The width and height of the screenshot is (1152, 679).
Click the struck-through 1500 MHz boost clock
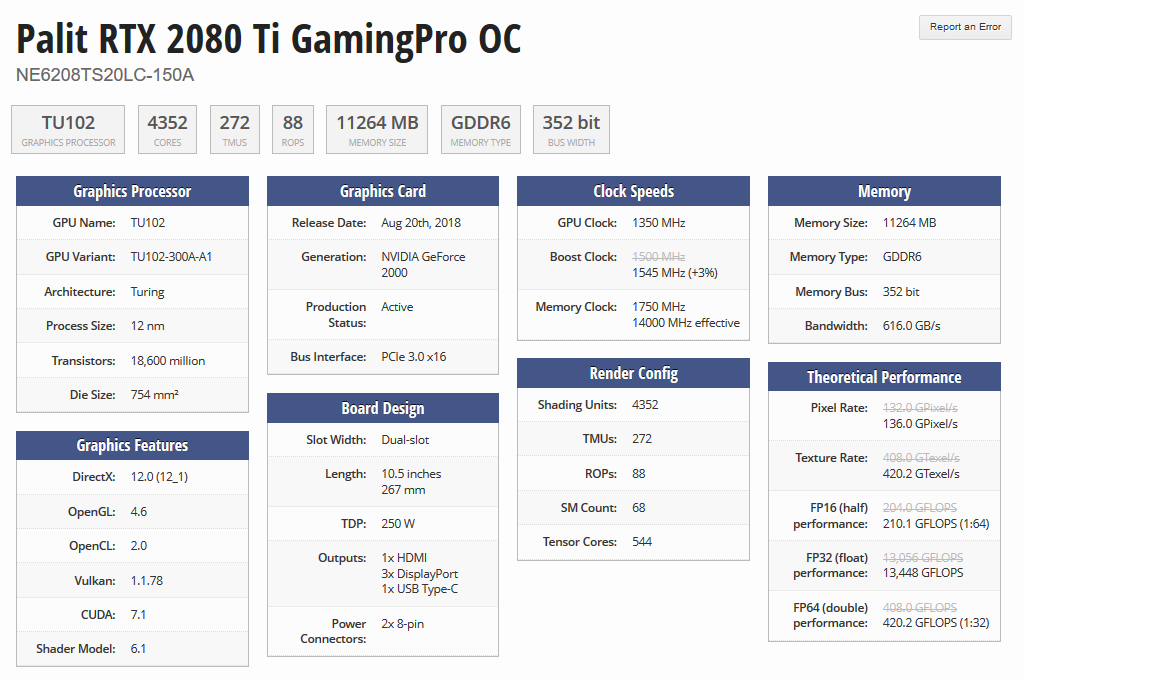[x=658, y=256]
